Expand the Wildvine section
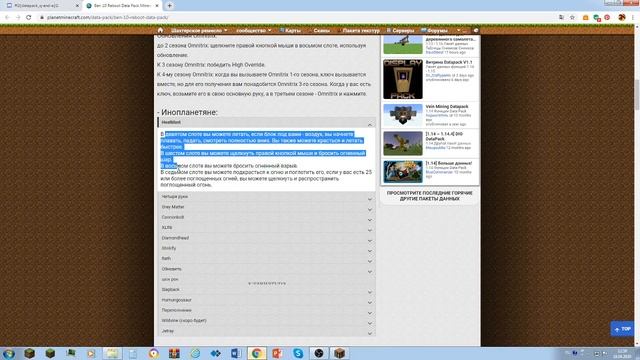The width and height of the screenshot is (640, 360). (x=266, y=320)
